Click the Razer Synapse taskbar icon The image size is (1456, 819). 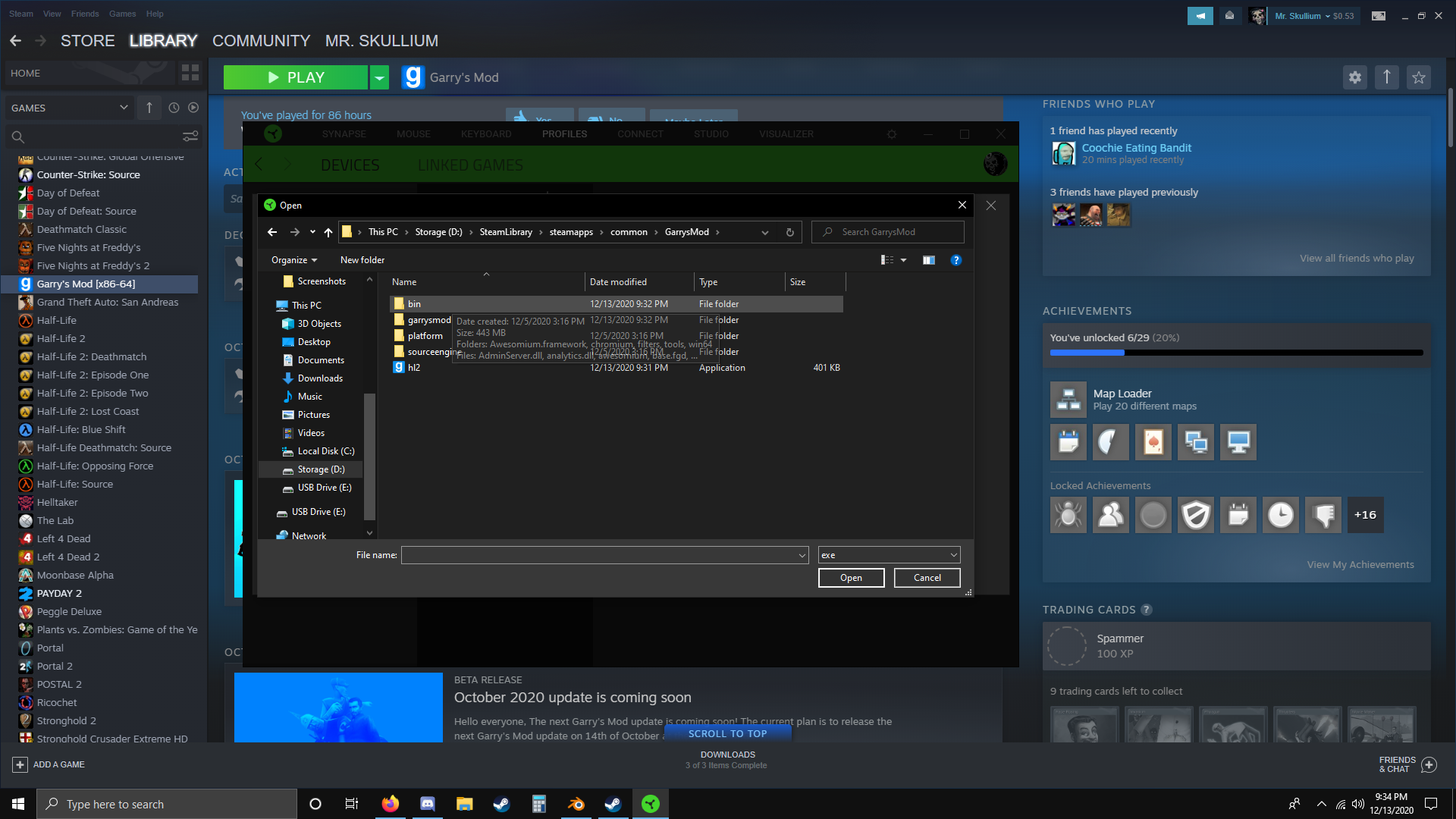click(x=650, y=804)
